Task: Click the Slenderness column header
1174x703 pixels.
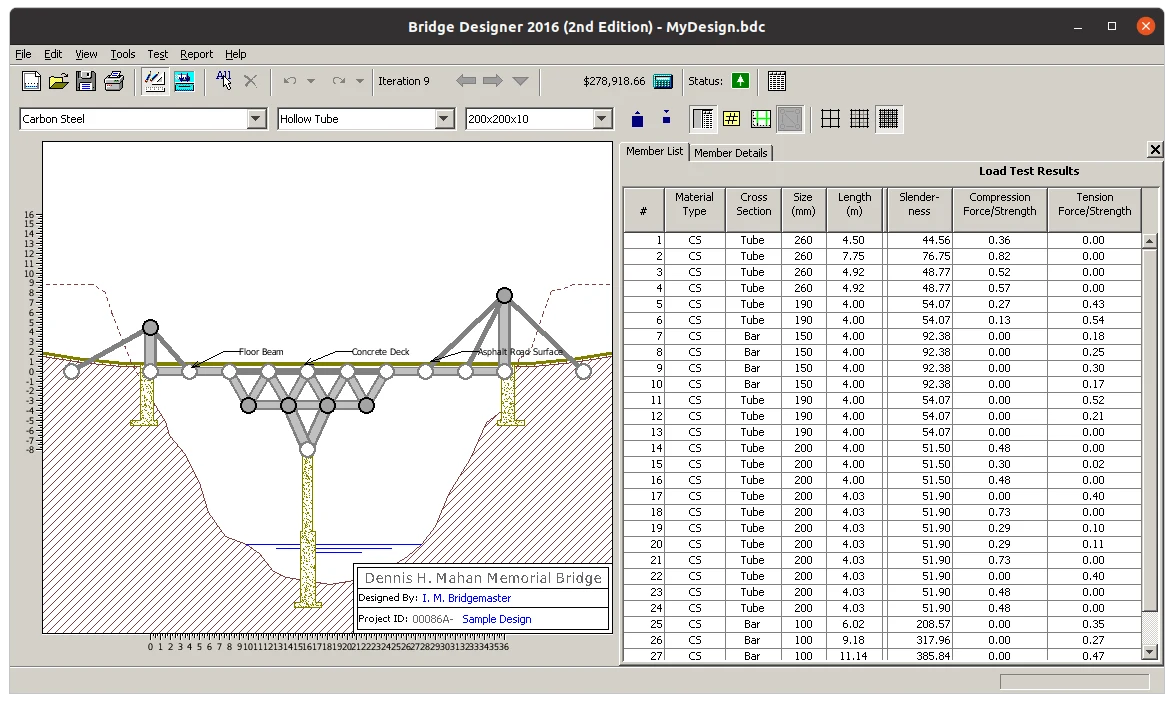Action: [919, 209]
